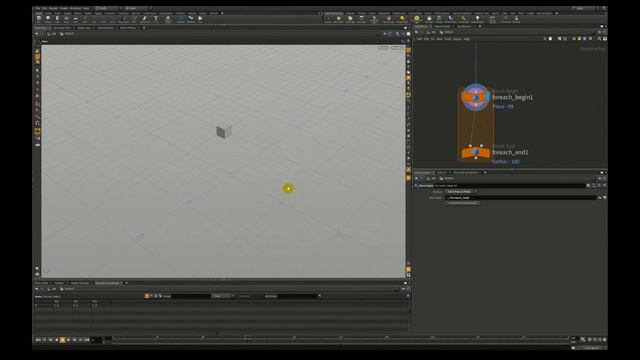Select the Box shelf tool
640x360 pixels.
39,19
